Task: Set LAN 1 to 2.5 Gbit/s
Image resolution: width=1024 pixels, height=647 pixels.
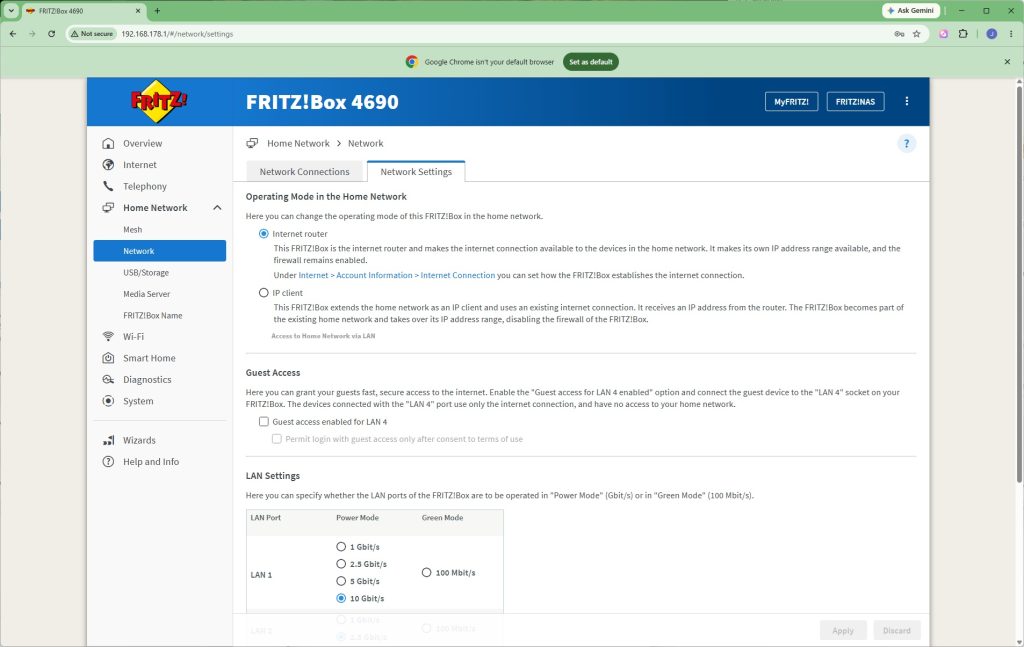Action: 341,563
